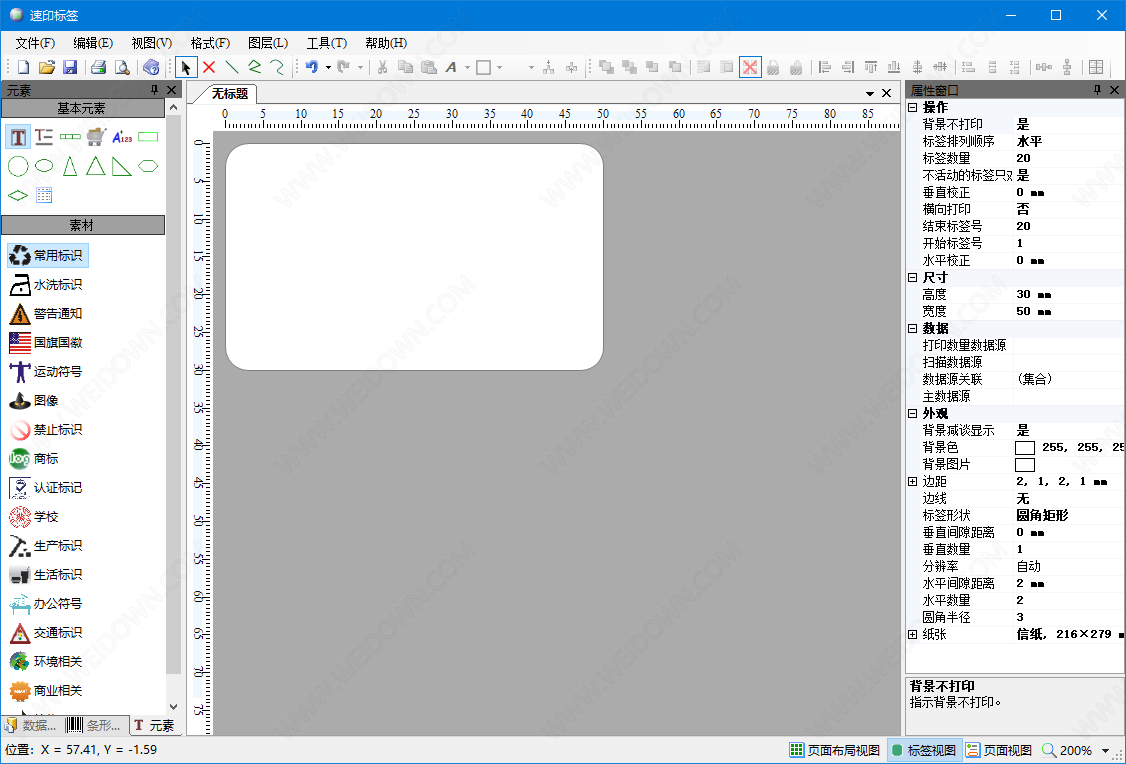The image size is (1126, 764).
Task: Select the text element tool
Action: pyautogui.click(x=18, y=137)
